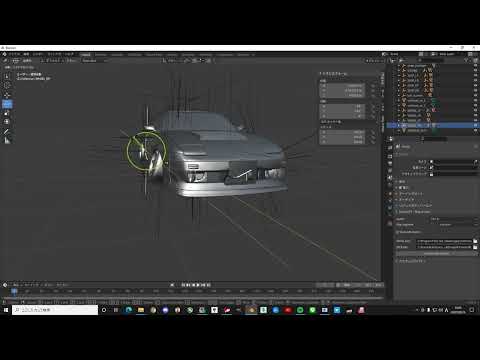Click the Location X field in sidebar
This screenshot has height=360, width=480.
tap(343, 86)
